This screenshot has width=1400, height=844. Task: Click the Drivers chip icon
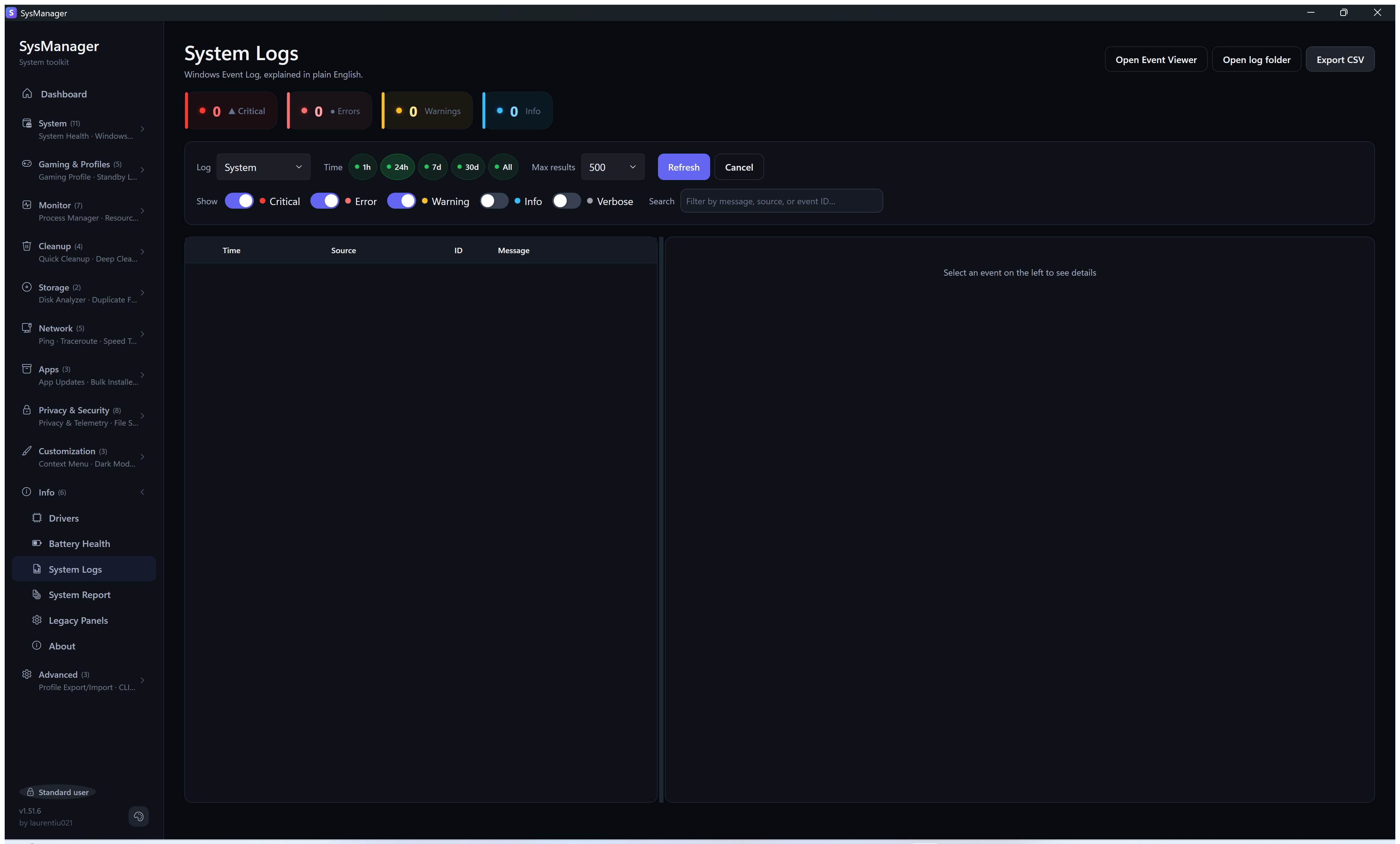37,518
